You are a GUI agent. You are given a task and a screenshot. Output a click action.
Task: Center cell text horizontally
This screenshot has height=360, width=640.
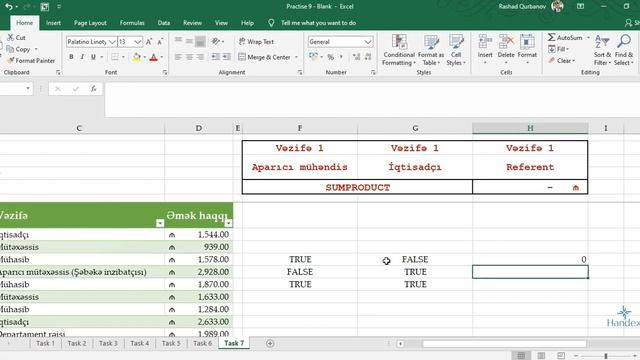coord(189,57)
